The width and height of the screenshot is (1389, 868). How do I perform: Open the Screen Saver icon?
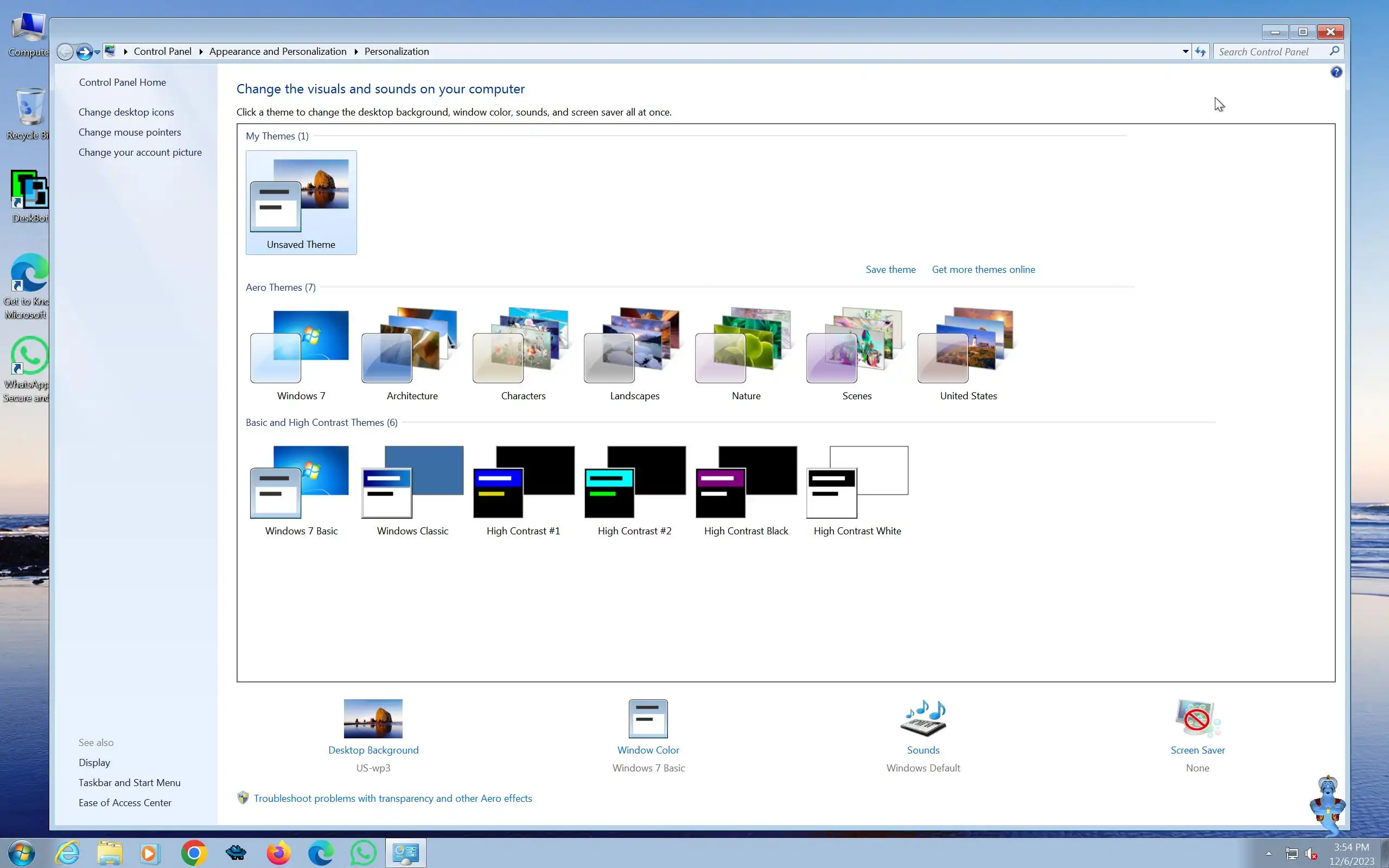[x=1197, y=718]
